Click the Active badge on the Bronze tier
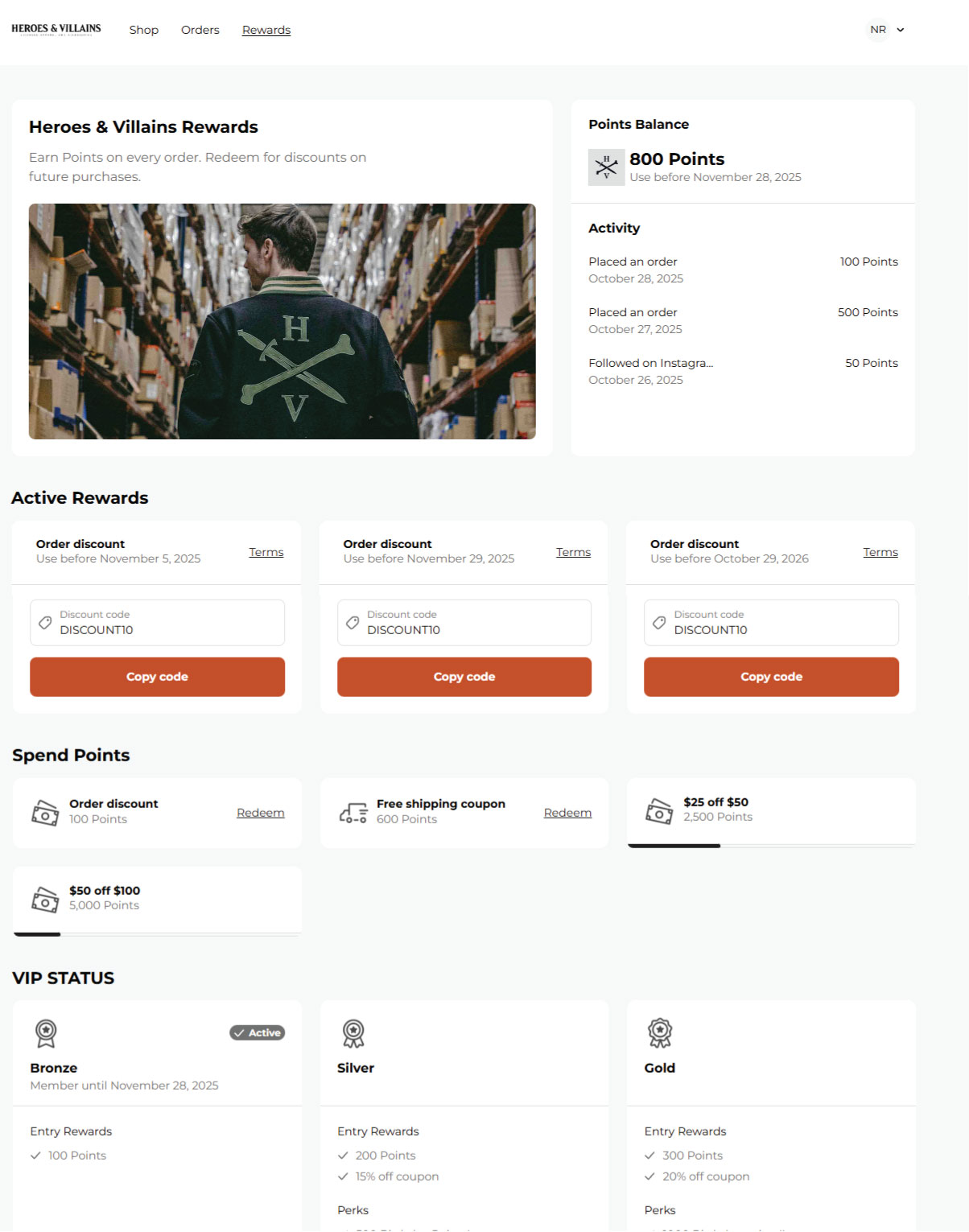 pyautogui.click(x=258, y=1033)
